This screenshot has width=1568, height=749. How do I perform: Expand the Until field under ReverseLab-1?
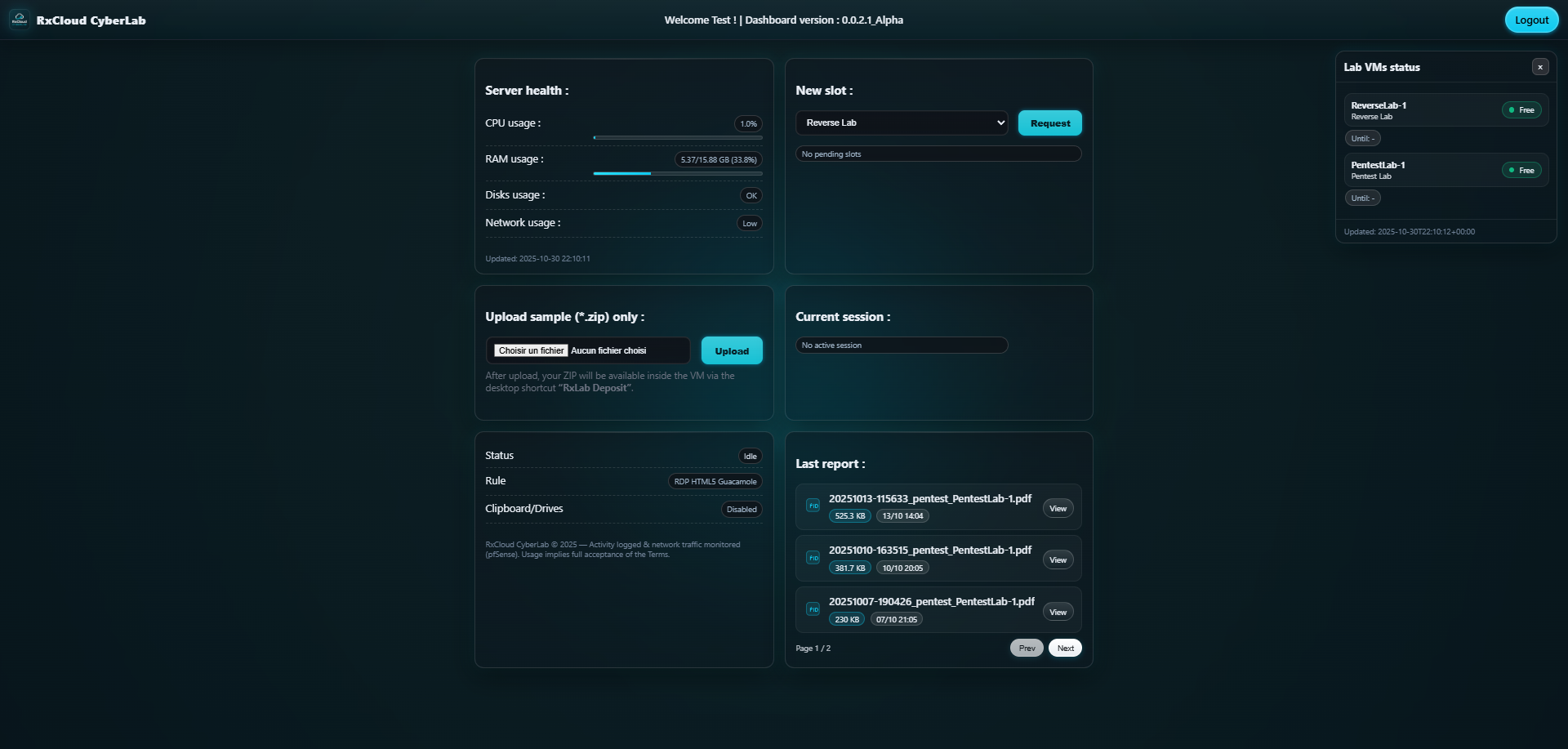pyautogui.click(x=1362, y=138)
